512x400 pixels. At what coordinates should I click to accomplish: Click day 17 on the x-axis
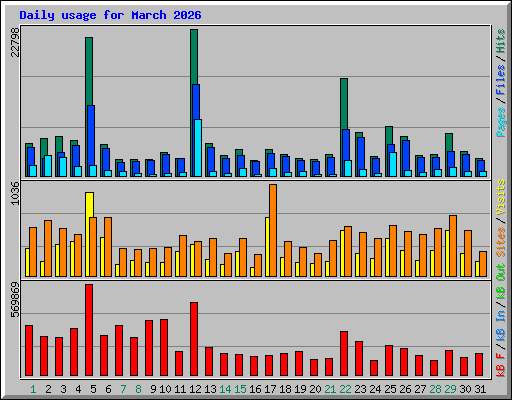pos(270,389)
